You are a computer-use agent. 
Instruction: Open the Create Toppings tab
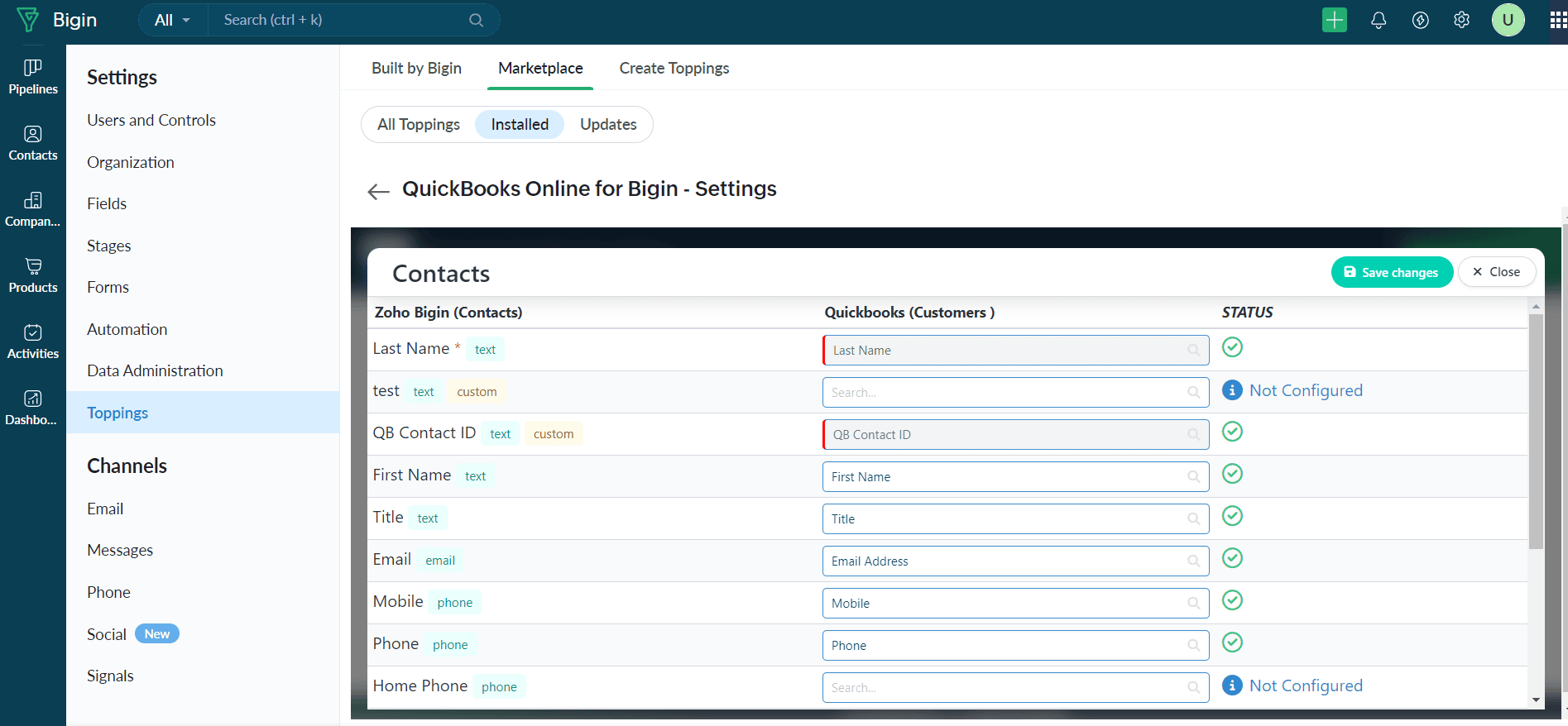click(674, 69)
